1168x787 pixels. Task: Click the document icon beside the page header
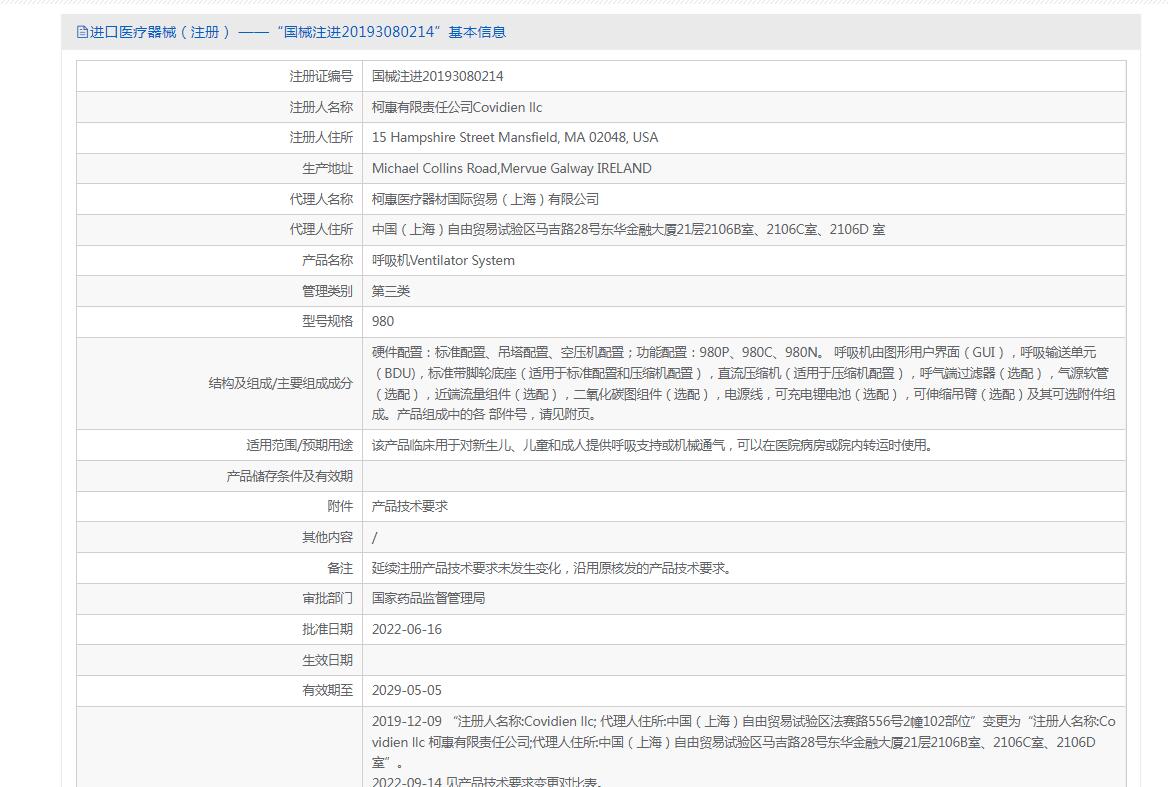coord(82,32)
